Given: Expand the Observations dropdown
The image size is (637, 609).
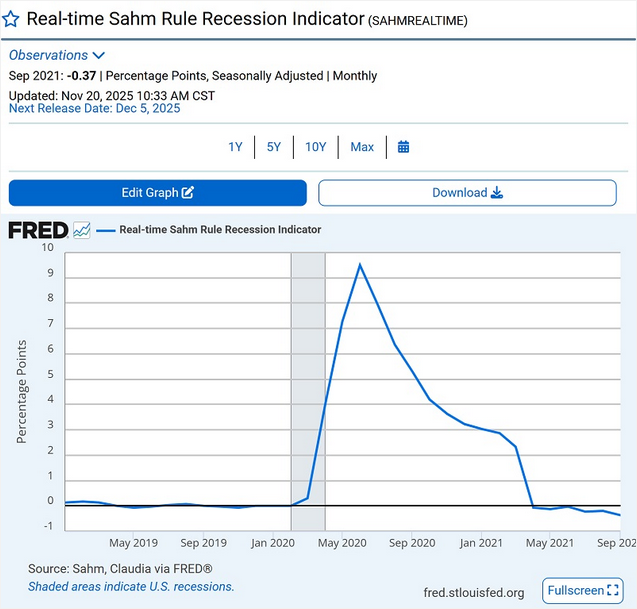Looking at the screenshot, I should pyautogui.click(x=57, y=55).
